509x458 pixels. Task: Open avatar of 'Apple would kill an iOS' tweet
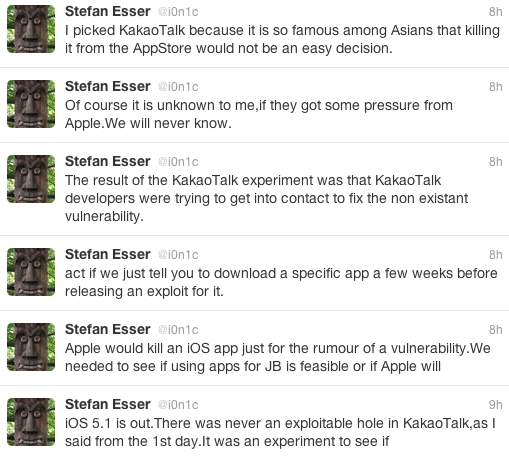pyautogui.click(x=31, y=347)
